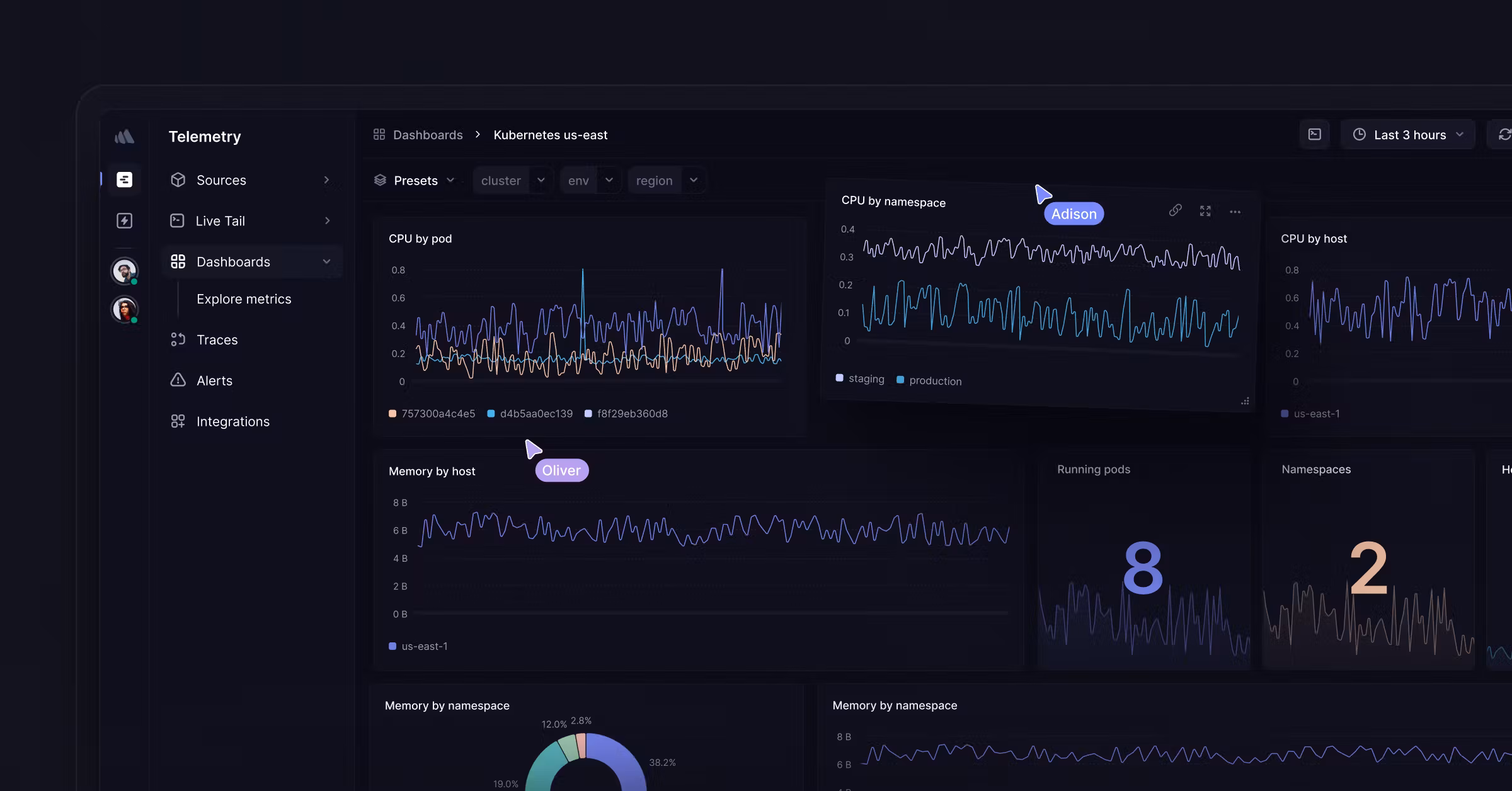This screenshot has width=1512, height=791.
Task: Select the Traces icon in the navigation
Action: [x=178, y=339]
